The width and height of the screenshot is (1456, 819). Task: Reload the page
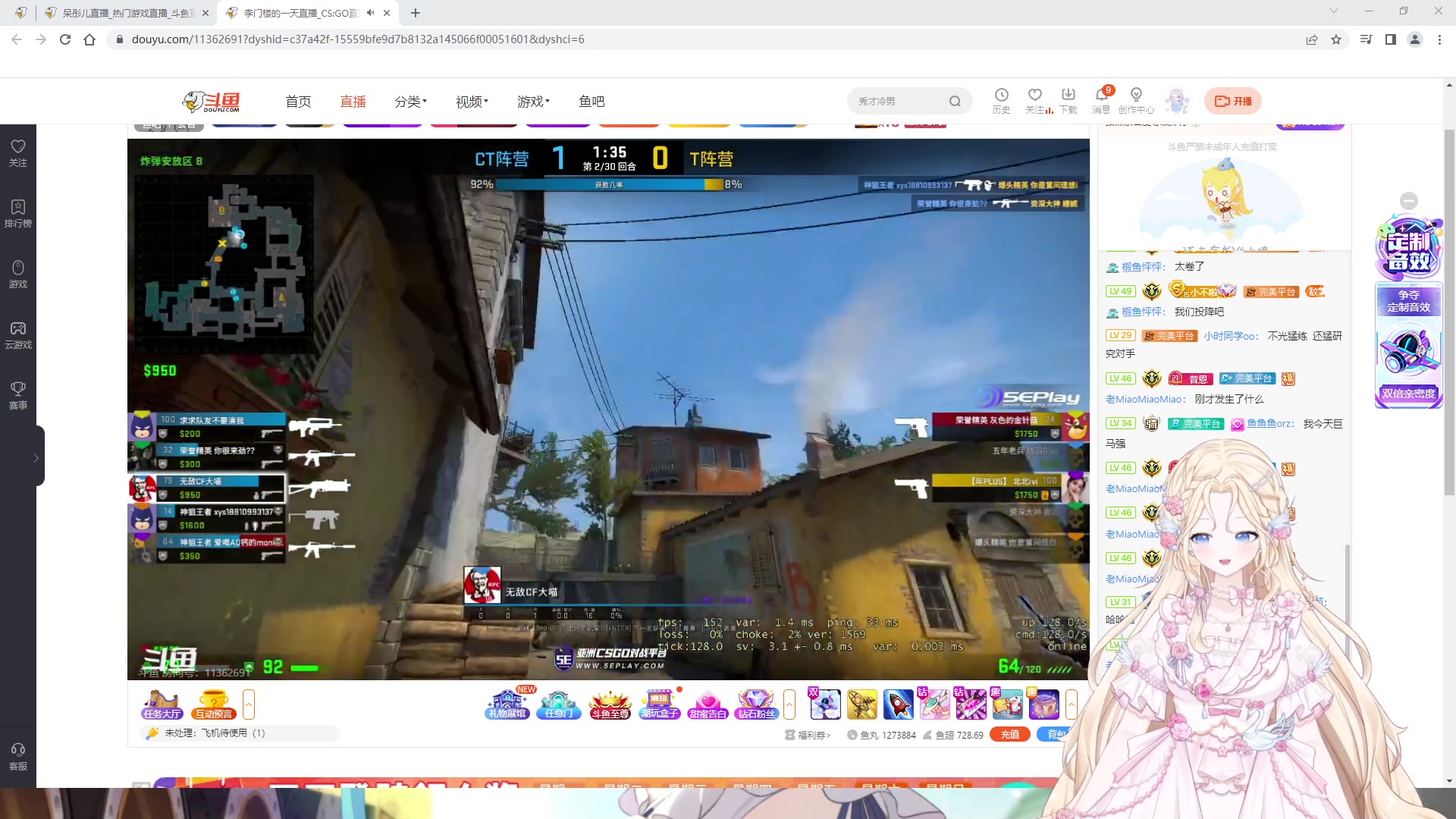point(65,39)
